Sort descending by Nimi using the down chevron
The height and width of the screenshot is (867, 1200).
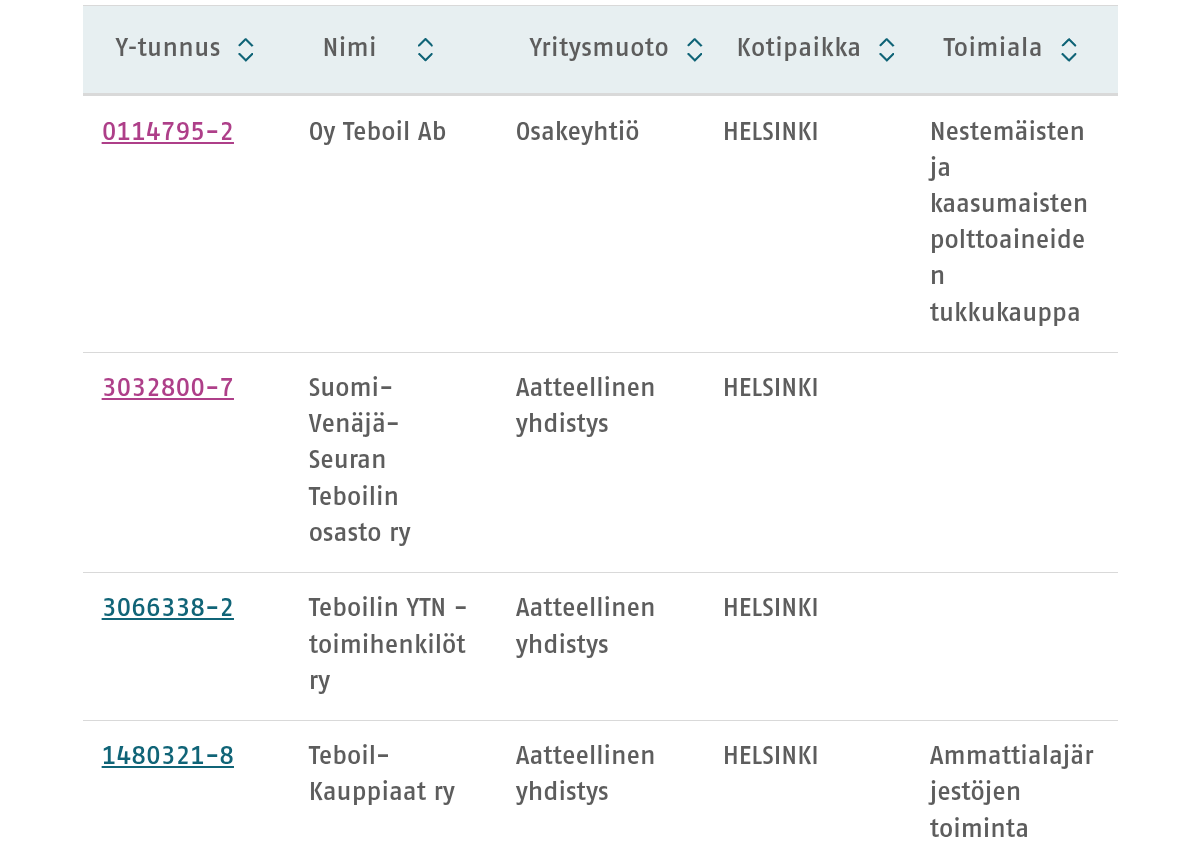coord(425,56)
